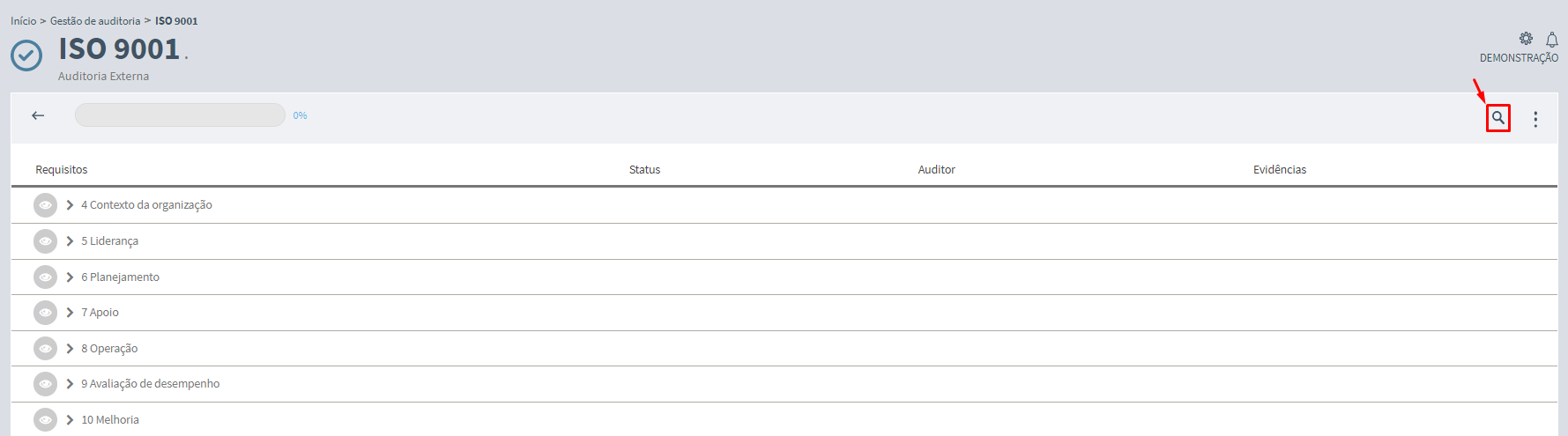
Task: Click the back arrow icon
Action: [x=38, y=115]
